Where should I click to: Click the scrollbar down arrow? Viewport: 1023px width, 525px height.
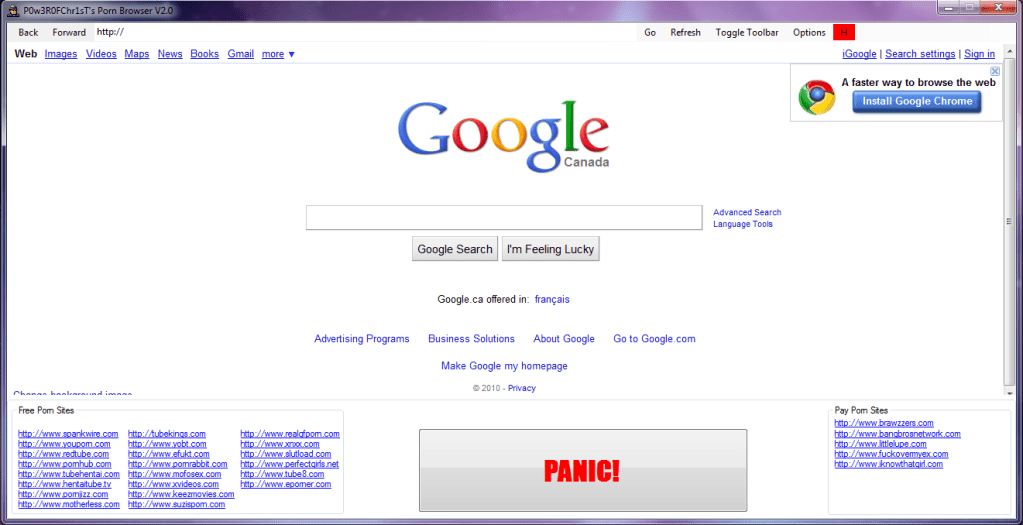click(1011, 391)
